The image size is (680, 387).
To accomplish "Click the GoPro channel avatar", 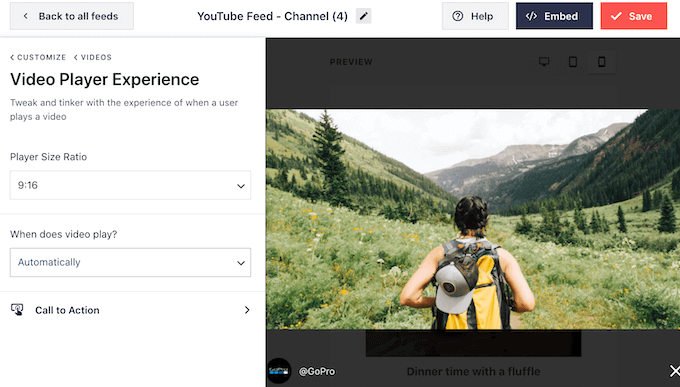I will tap(279, 371).
